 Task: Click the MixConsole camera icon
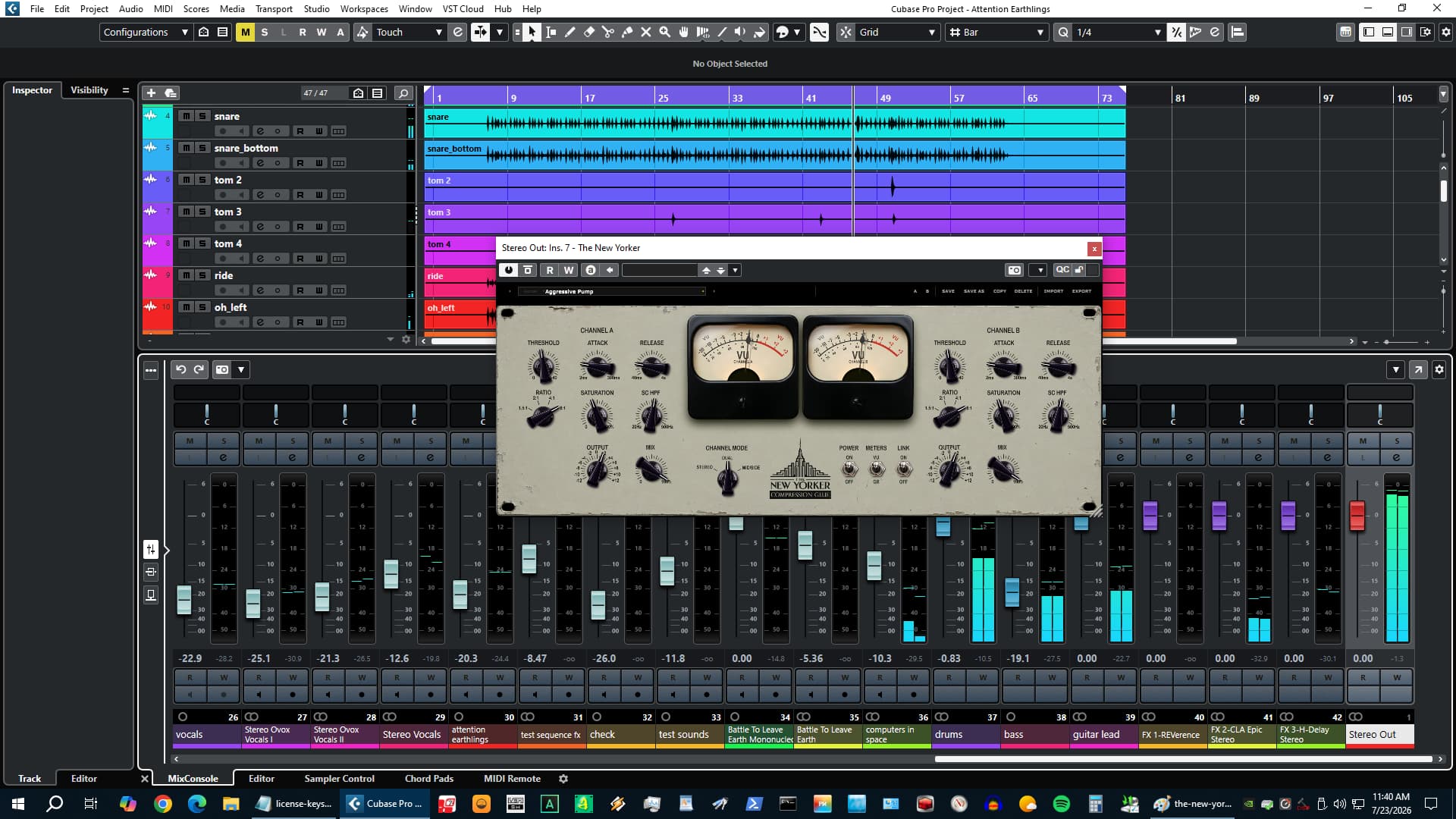coord(222,369)
